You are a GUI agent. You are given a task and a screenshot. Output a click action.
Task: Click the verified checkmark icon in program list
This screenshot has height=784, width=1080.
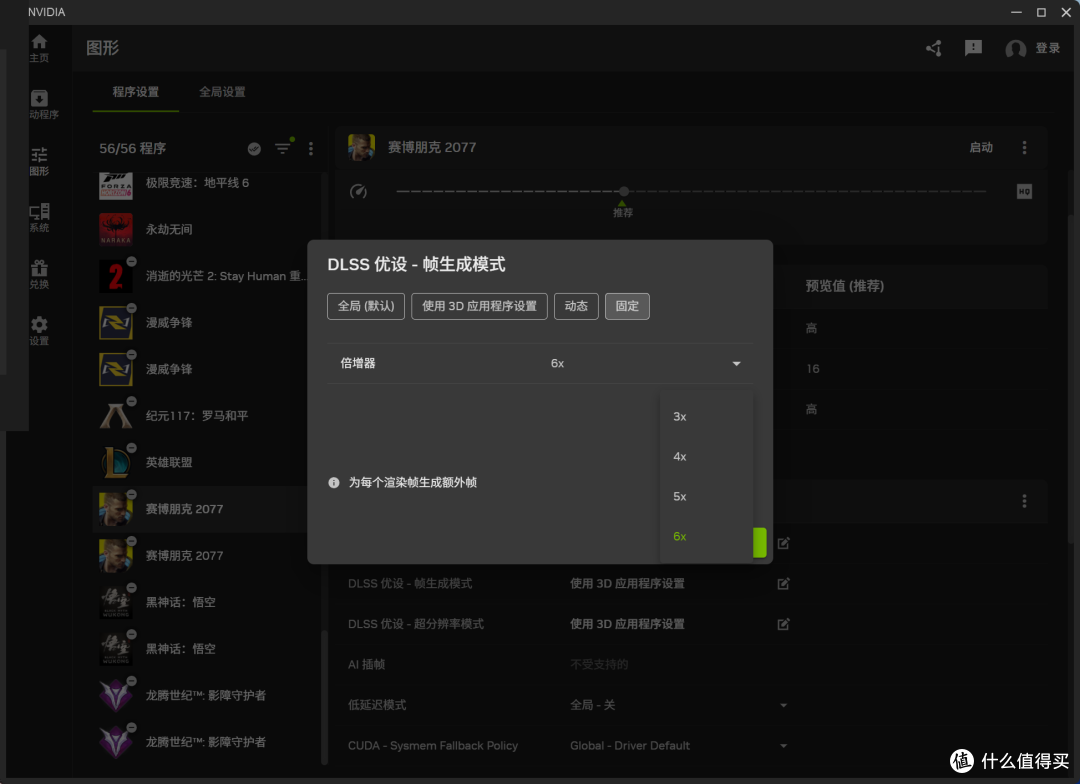coord(254,149)
